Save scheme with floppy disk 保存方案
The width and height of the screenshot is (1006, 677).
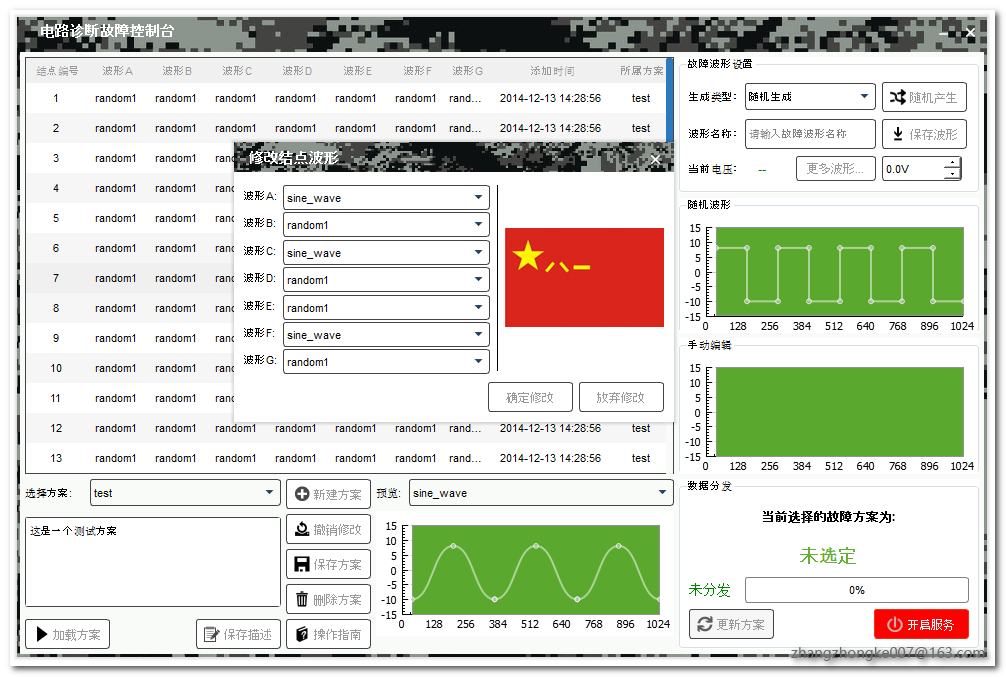pos(328,564)
